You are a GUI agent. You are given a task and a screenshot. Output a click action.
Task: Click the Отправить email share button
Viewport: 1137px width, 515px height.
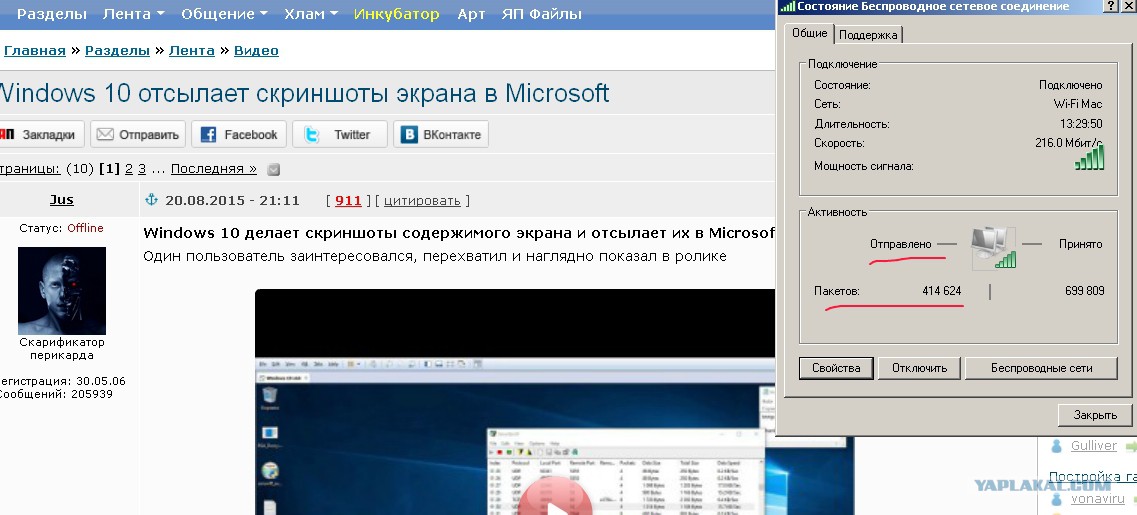[138, 134]
